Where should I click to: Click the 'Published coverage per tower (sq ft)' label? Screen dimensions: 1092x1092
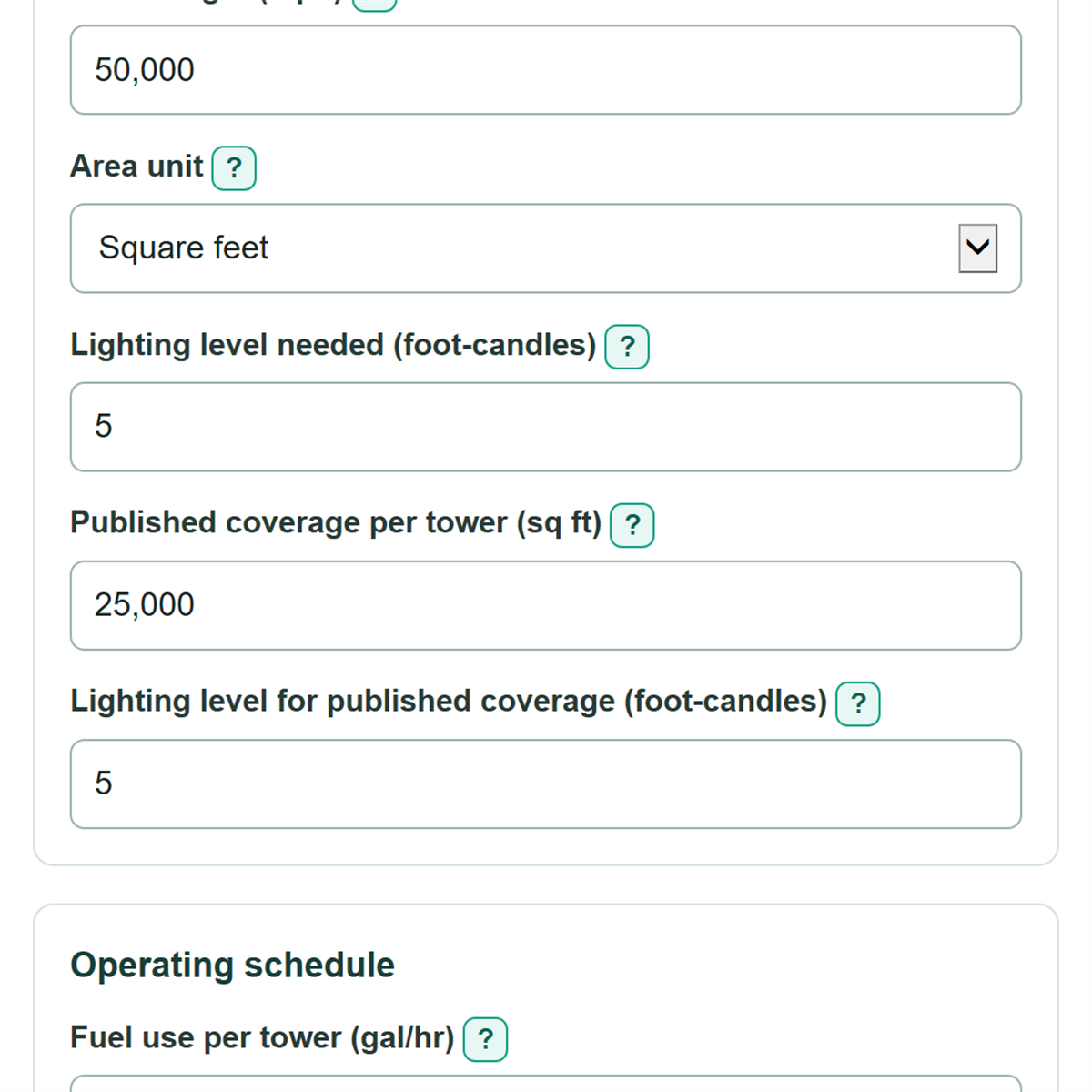336,523
